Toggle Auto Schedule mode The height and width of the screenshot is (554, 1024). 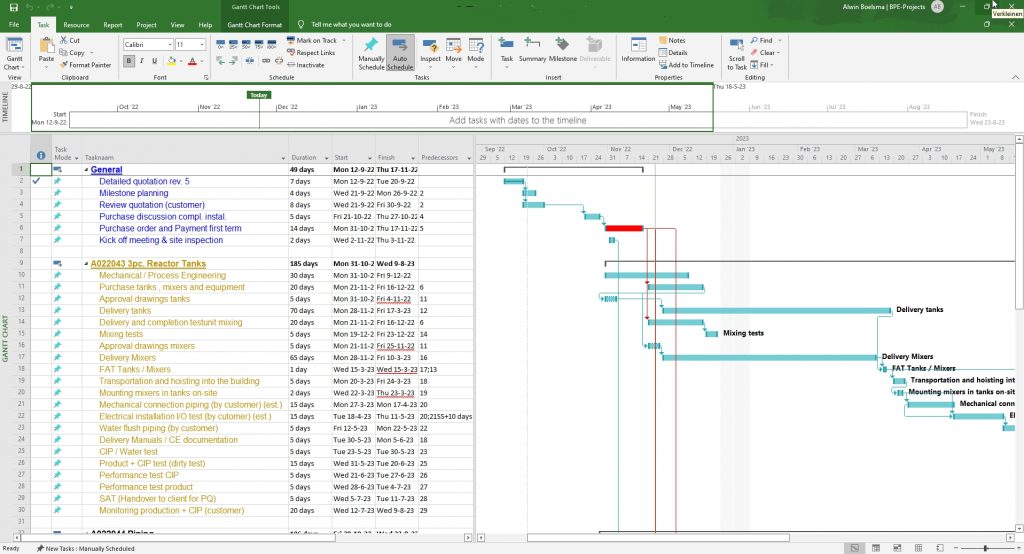[400, 54]
